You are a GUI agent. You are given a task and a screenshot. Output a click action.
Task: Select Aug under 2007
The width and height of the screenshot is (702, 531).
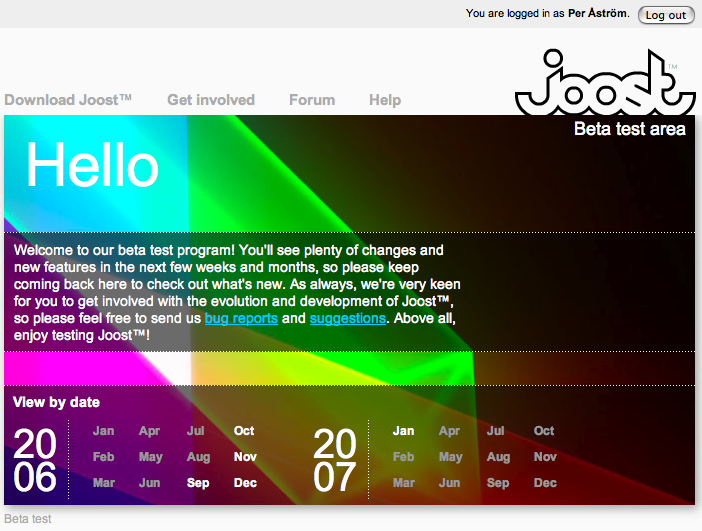(498, 457)
